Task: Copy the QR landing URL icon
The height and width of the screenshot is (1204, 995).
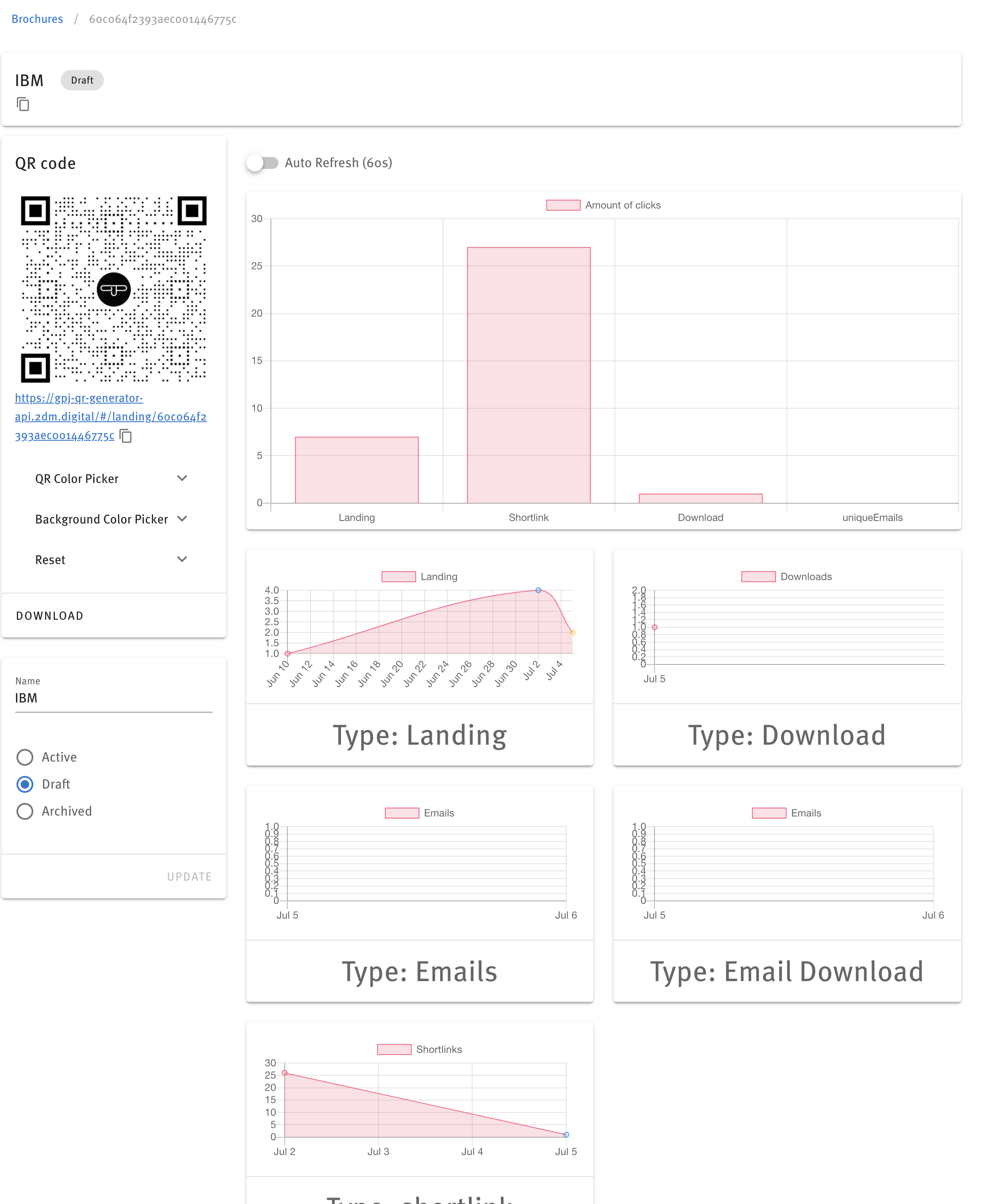Action: 125,437
